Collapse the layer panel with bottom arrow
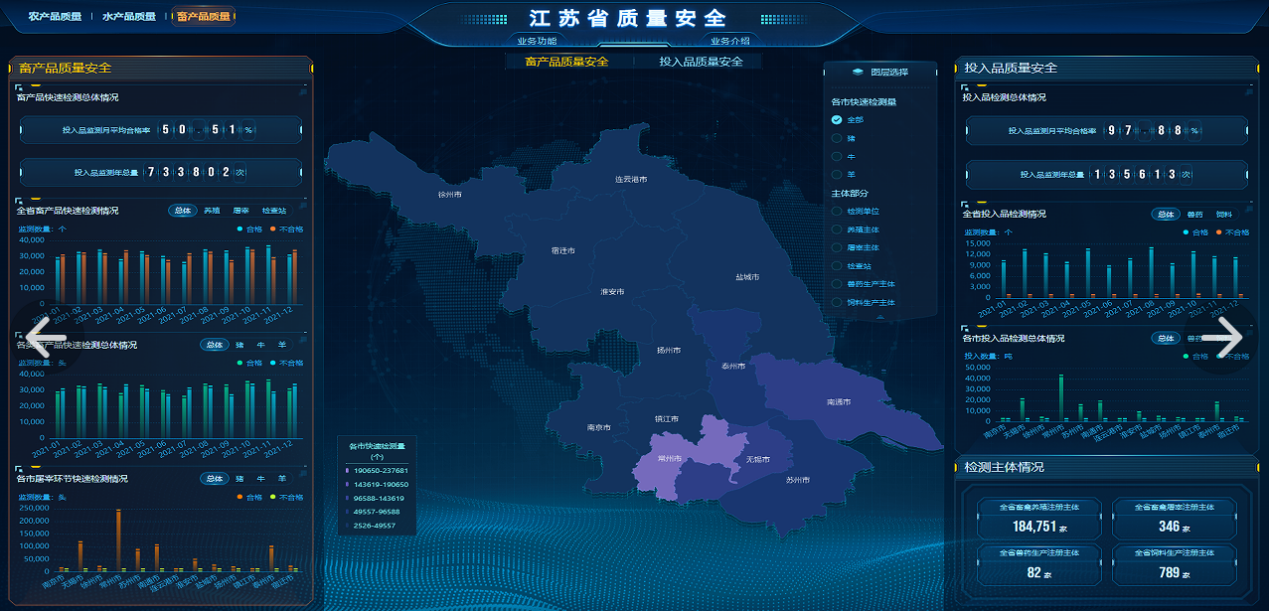 (x=879, y=316)
